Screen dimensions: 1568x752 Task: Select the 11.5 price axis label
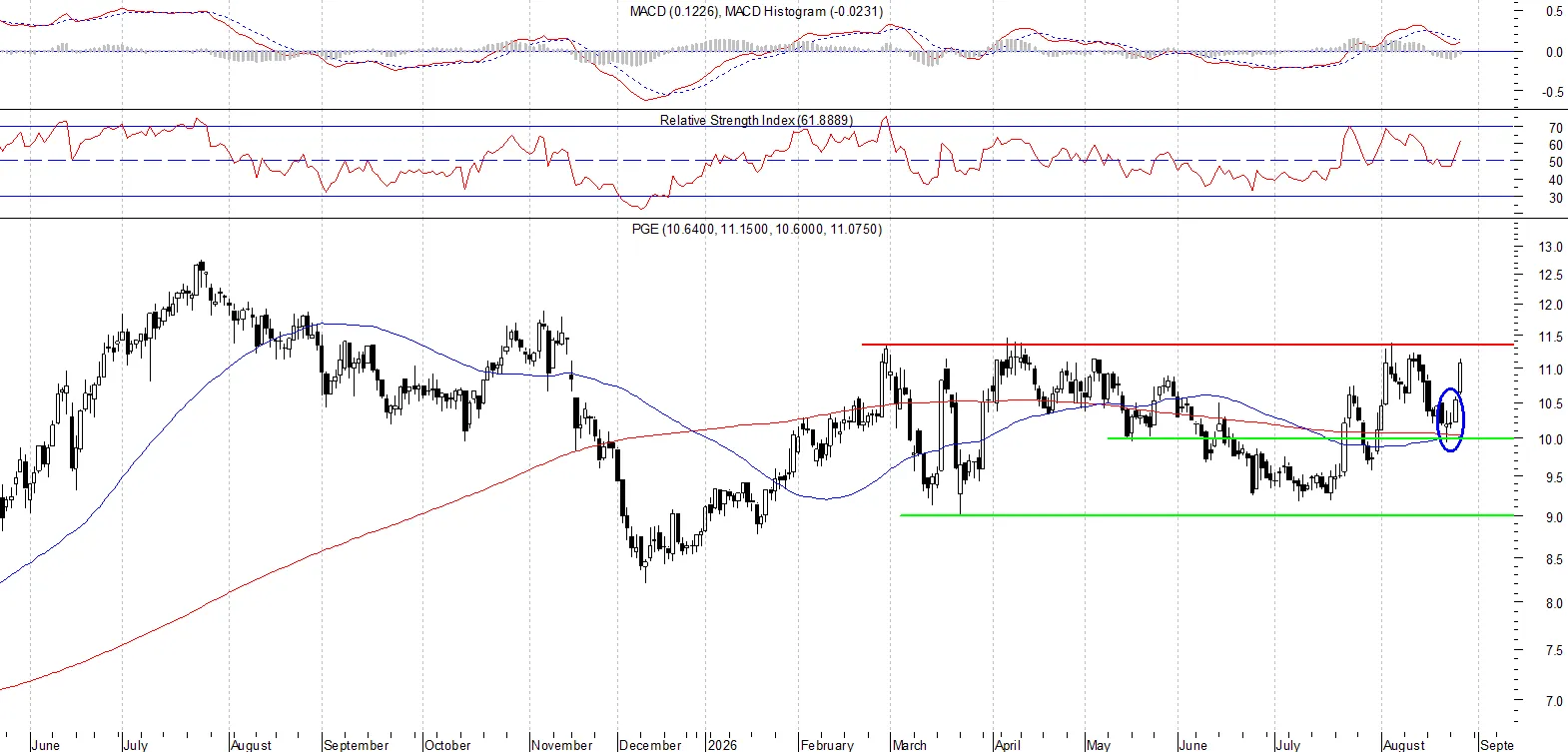pos(1551,338)
